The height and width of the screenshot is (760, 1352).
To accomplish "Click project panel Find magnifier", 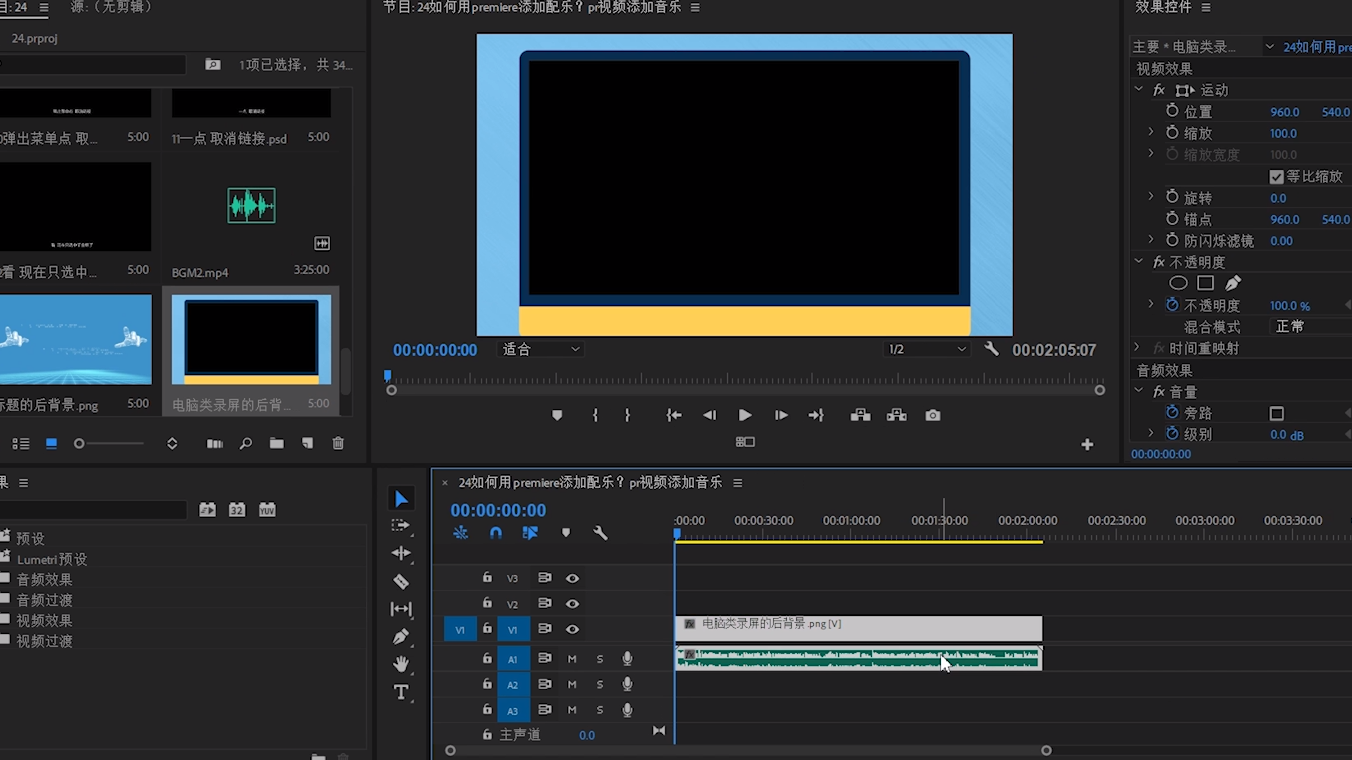I will pyautogui.click(x=245, y=443).
